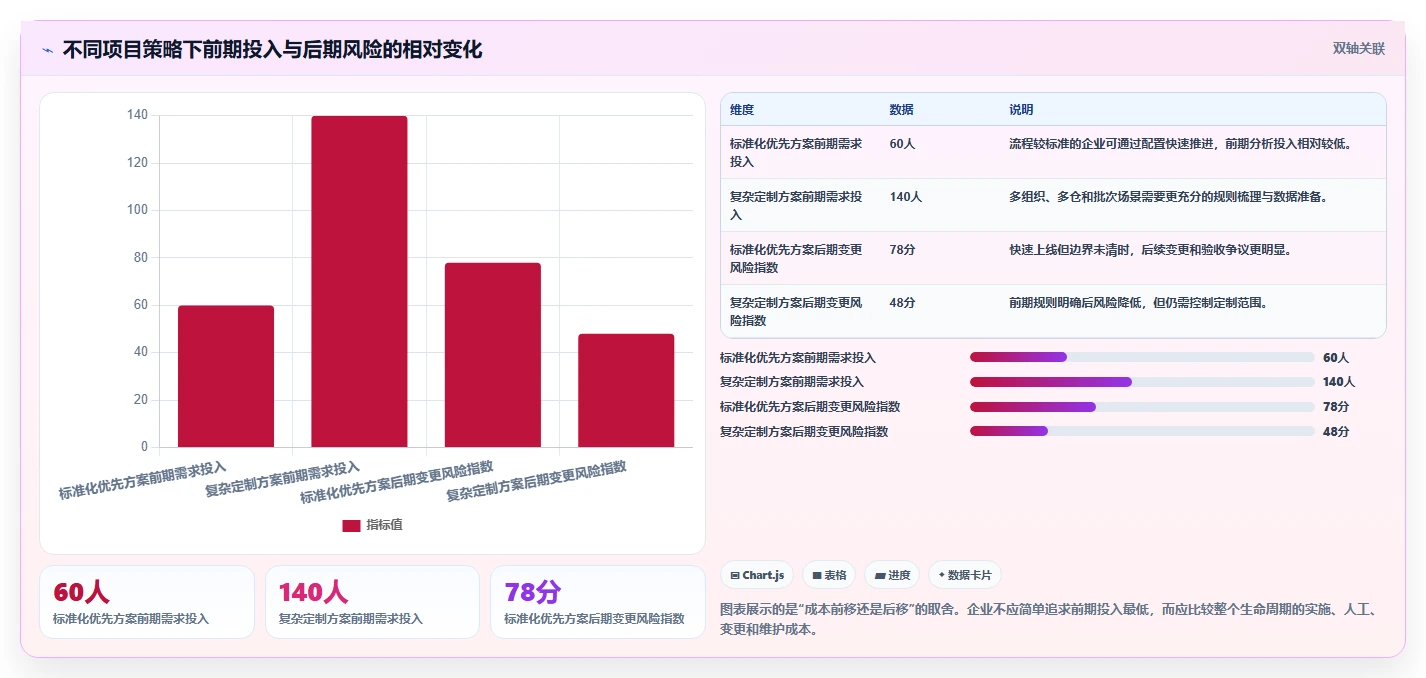Screen dimensions: 1426x678
Task: Click the 78分 progress bar
Action: pos(1142,407)
